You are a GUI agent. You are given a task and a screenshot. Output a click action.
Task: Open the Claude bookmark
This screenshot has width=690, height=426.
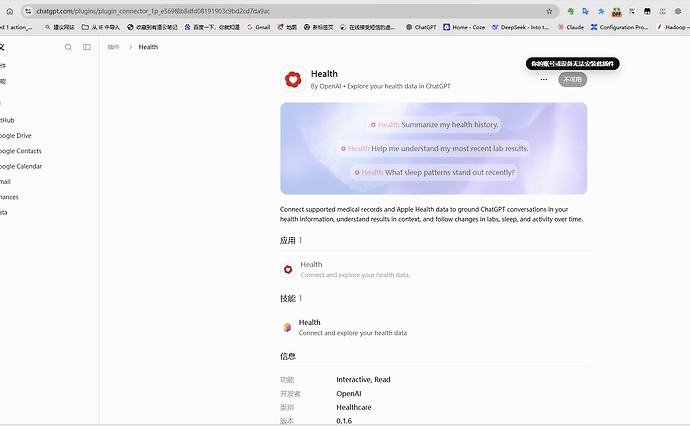tap(571, 27)
